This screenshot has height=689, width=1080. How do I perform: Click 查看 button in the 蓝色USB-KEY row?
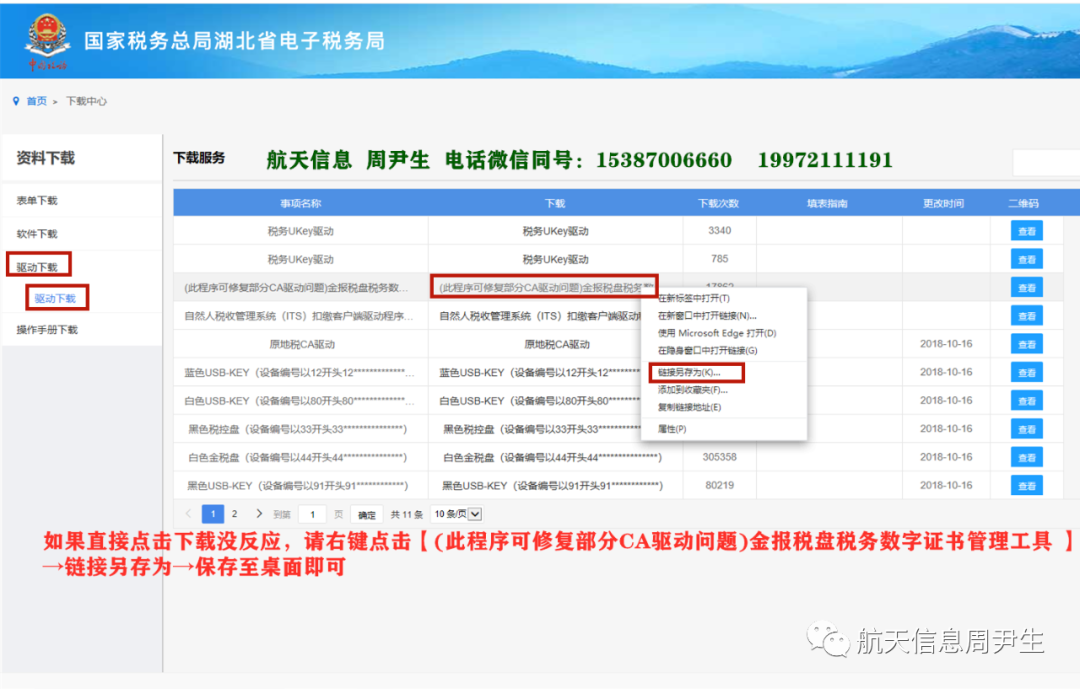pos(1026,373)
